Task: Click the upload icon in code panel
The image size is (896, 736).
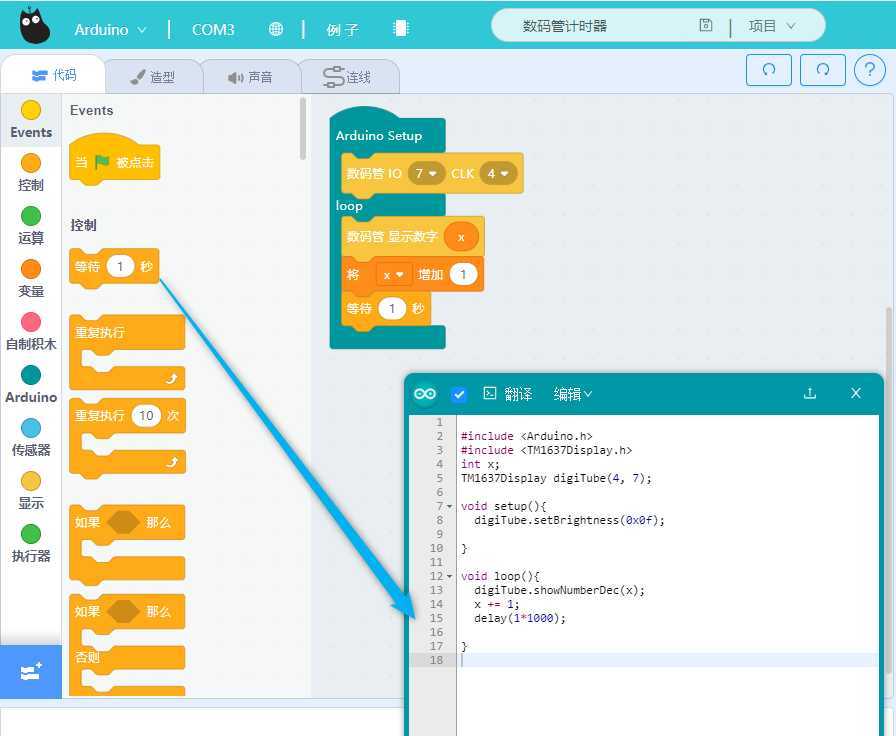Action: point(810,393)
